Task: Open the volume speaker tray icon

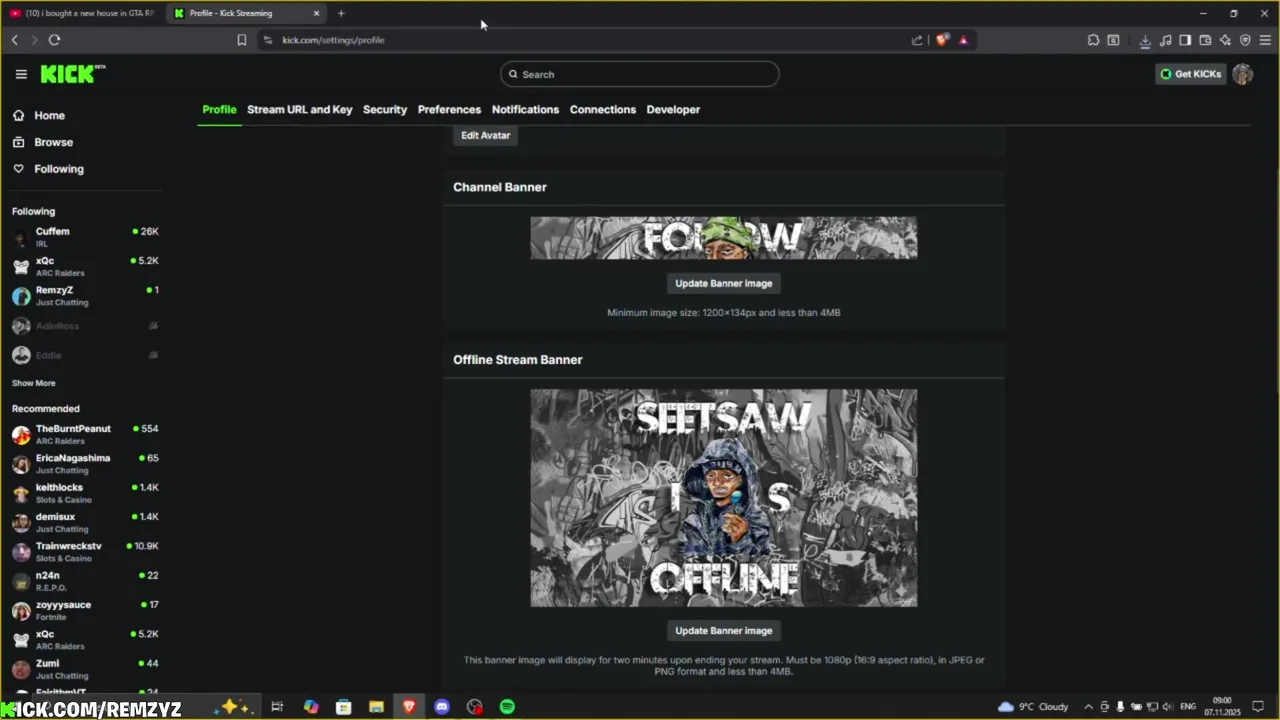Action: pos(1167,707)
